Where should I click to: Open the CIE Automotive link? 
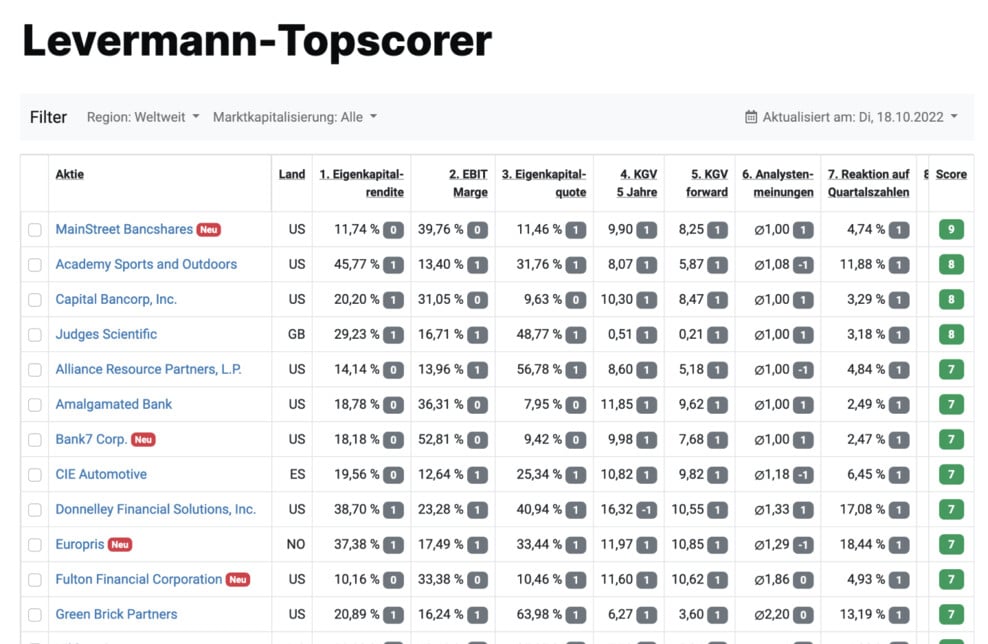101,474
